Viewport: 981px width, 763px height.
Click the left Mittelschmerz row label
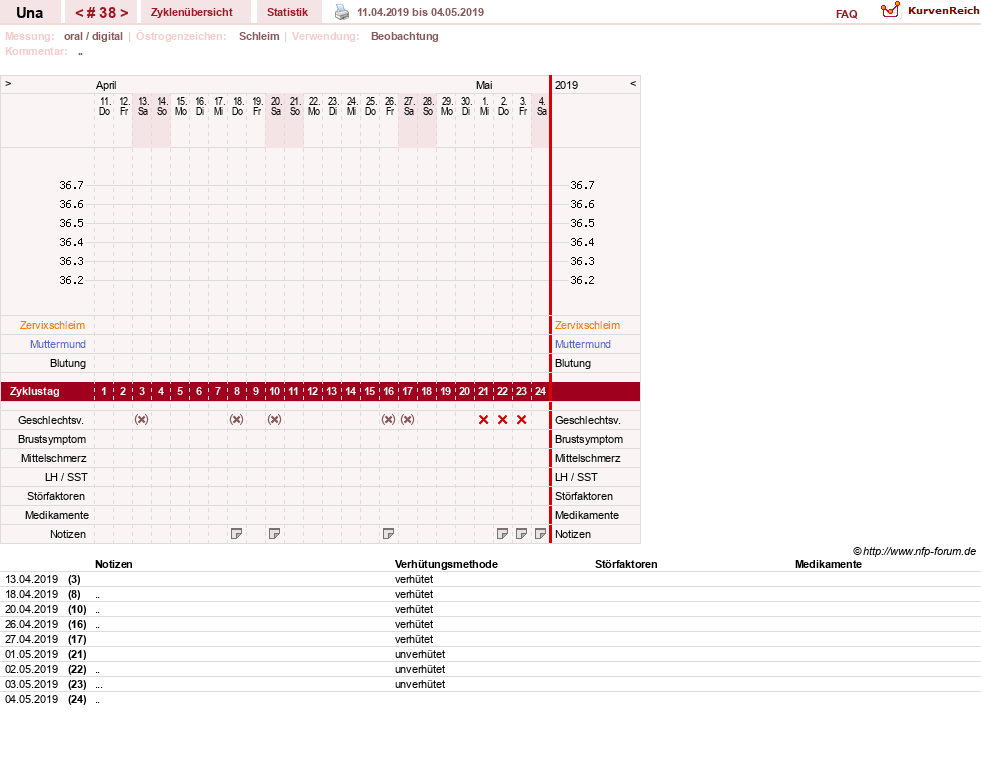pos(53,458)
